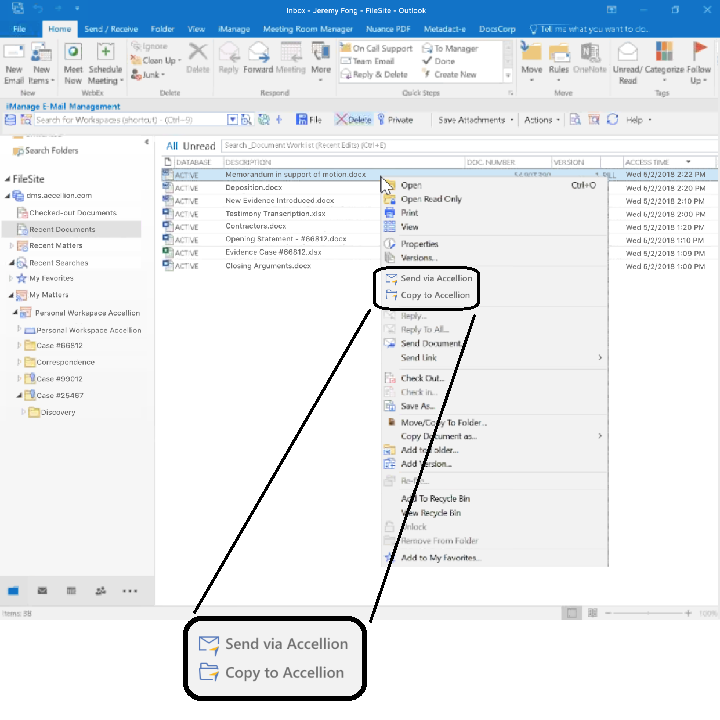Screen dimensions: 720x720
Task: Choose Copy to Accellion in context menu
Action: coord(435,295)
